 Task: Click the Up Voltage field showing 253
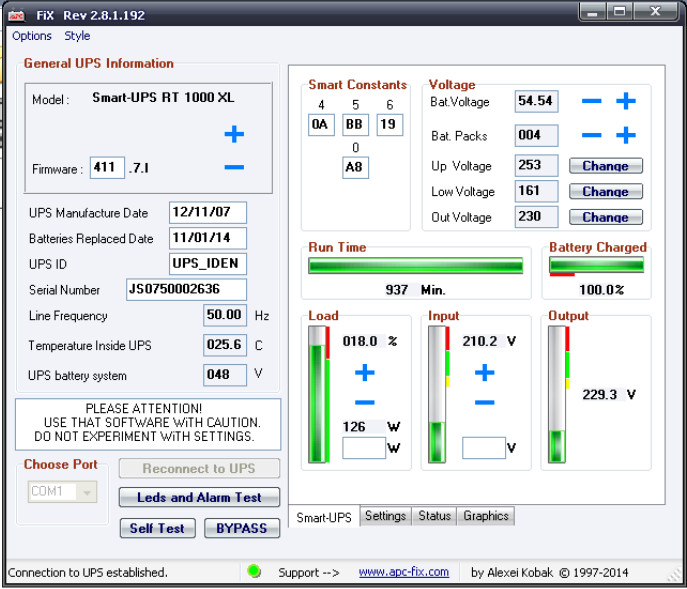tap(536, 166)
